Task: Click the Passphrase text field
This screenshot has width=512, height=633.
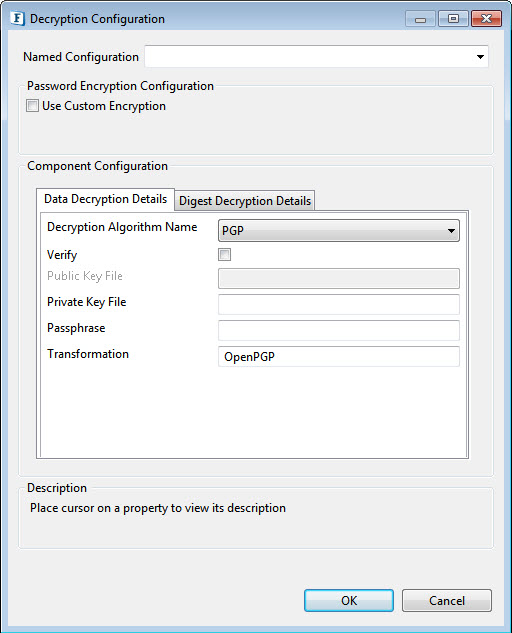Action: point(339,331)
